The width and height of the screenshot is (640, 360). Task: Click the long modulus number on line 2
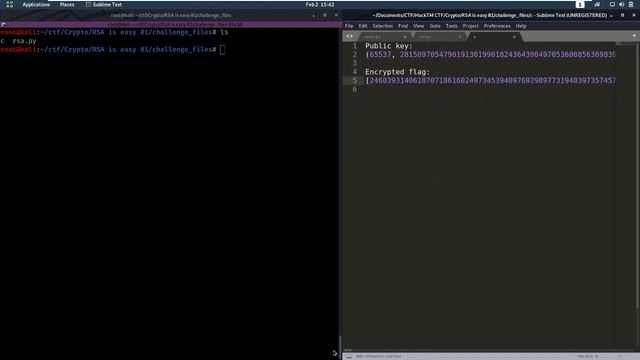(507, 55)
